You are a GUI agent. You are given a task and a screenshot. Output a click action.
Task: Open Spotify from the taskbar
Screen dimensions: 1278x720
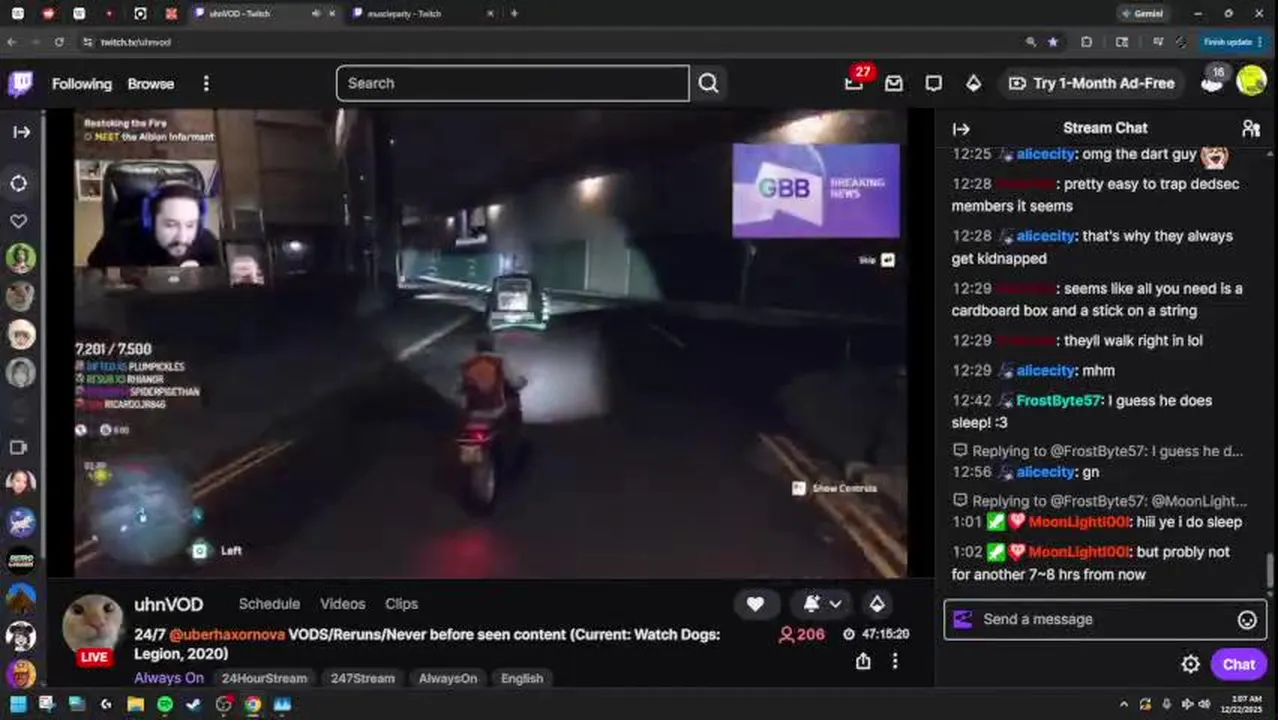click(164, 704)
